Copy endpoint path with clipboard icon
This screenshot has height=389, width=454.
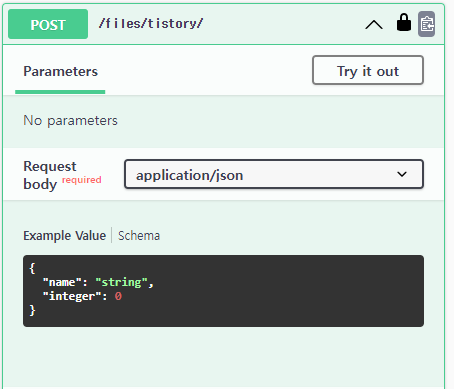click(427, 24)
